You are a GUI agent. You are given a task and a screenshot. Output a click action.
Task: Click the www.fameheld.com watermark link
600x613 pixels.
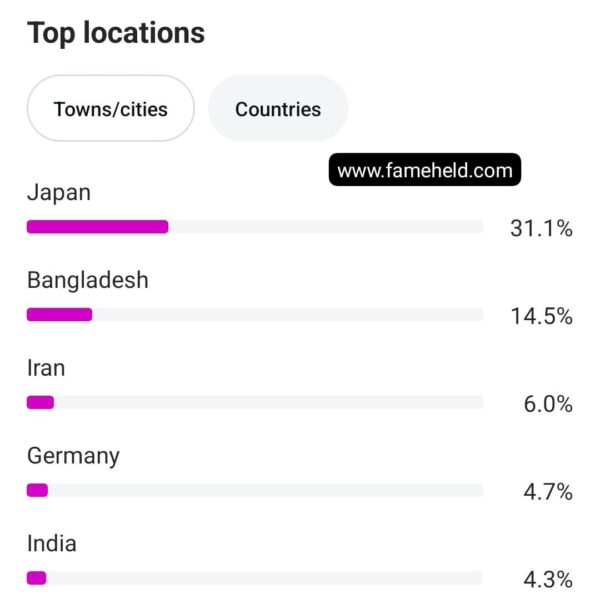pyautogui.click(x=425, y=171)
